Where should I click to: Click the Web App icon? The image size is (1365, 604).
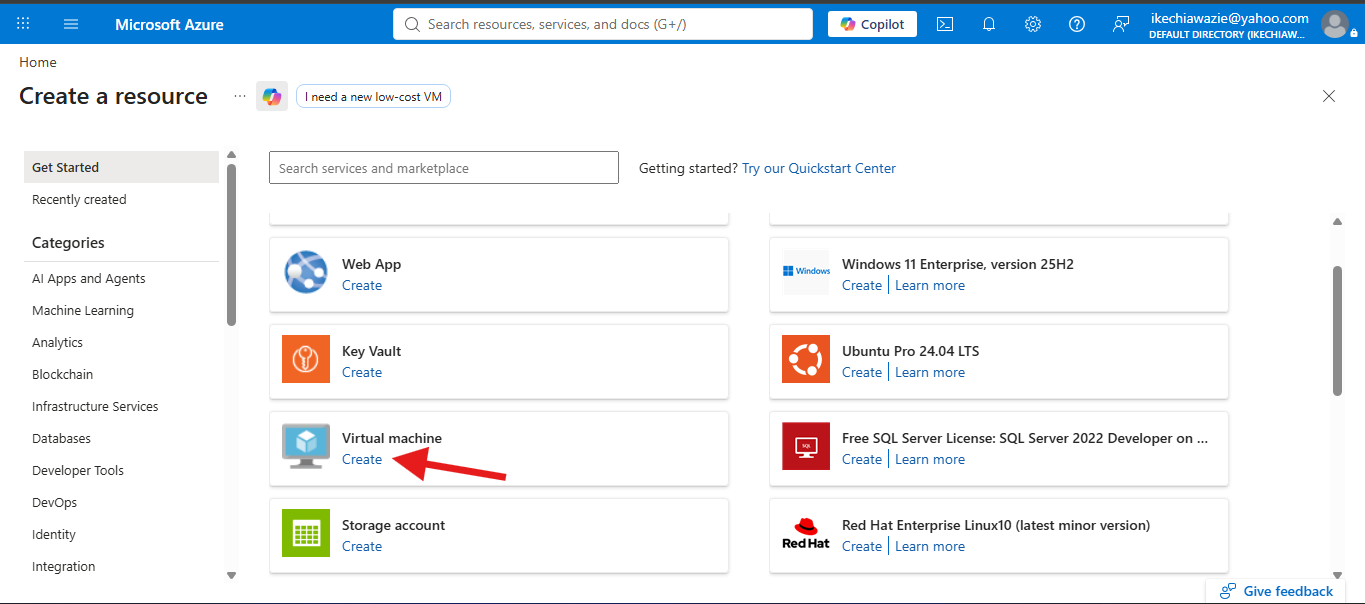306,272
